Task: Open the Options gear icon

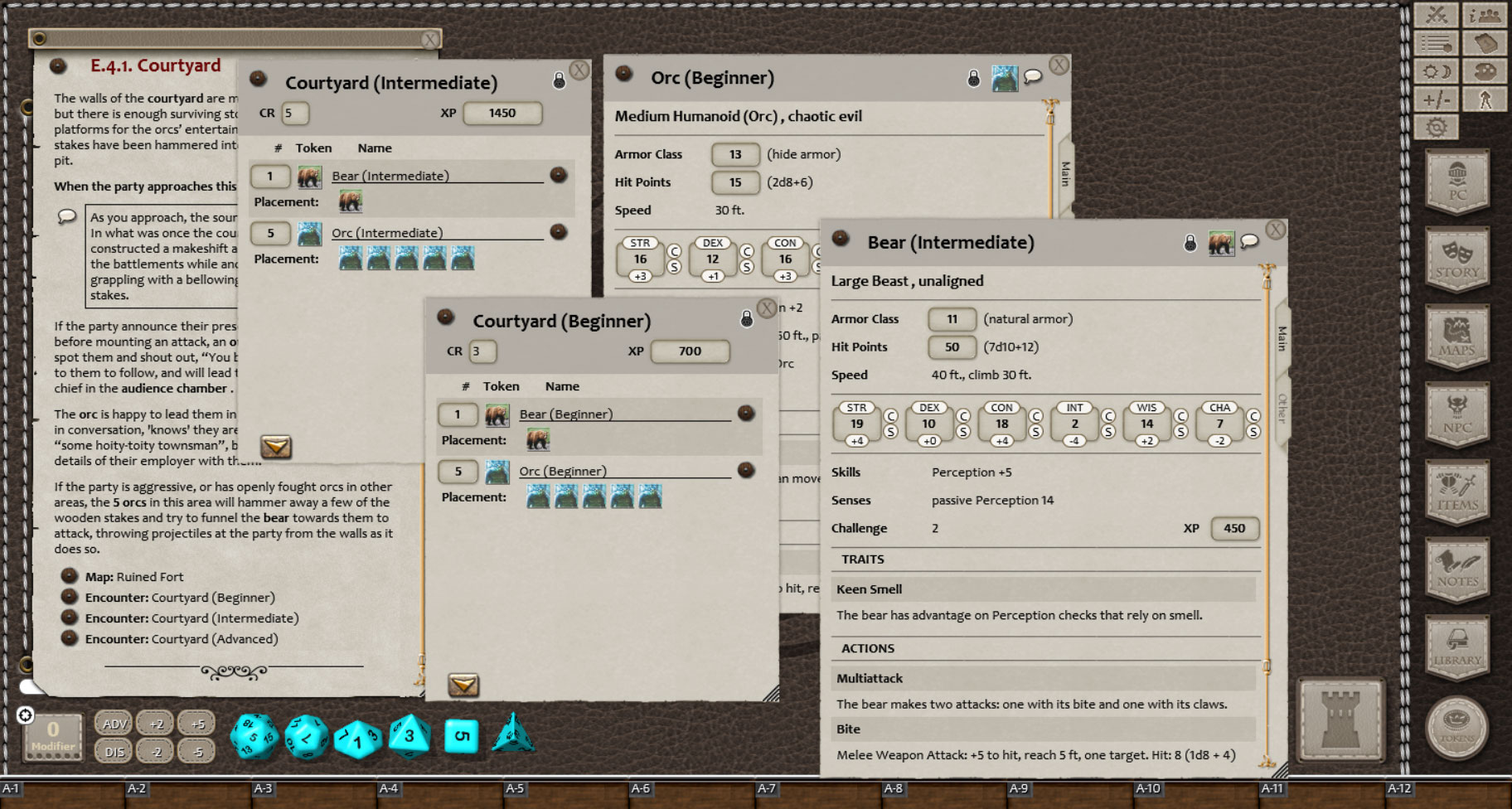Action: click(1437, 126)
